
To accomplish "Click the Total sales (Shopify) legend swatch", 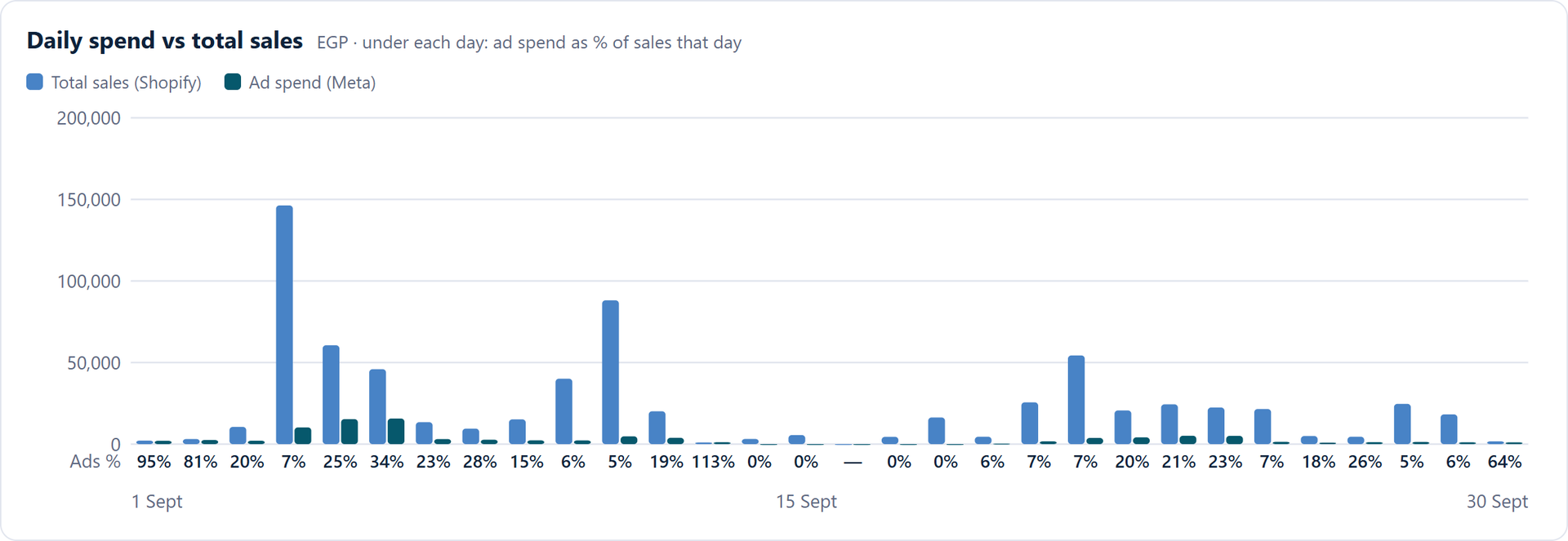I will click(x=34, y=82).
